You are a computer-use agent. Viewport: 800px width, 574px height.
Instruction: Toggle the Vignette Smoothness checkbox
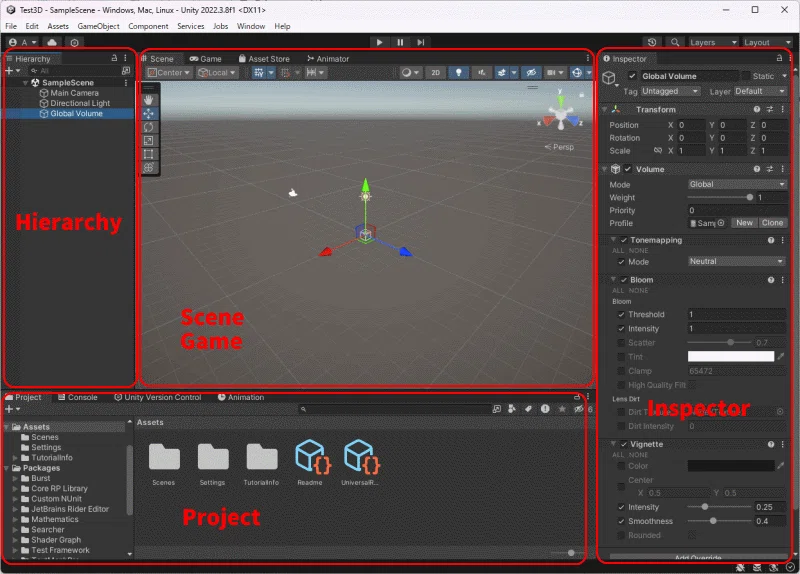pyautogui.click(x=621, y=521)
